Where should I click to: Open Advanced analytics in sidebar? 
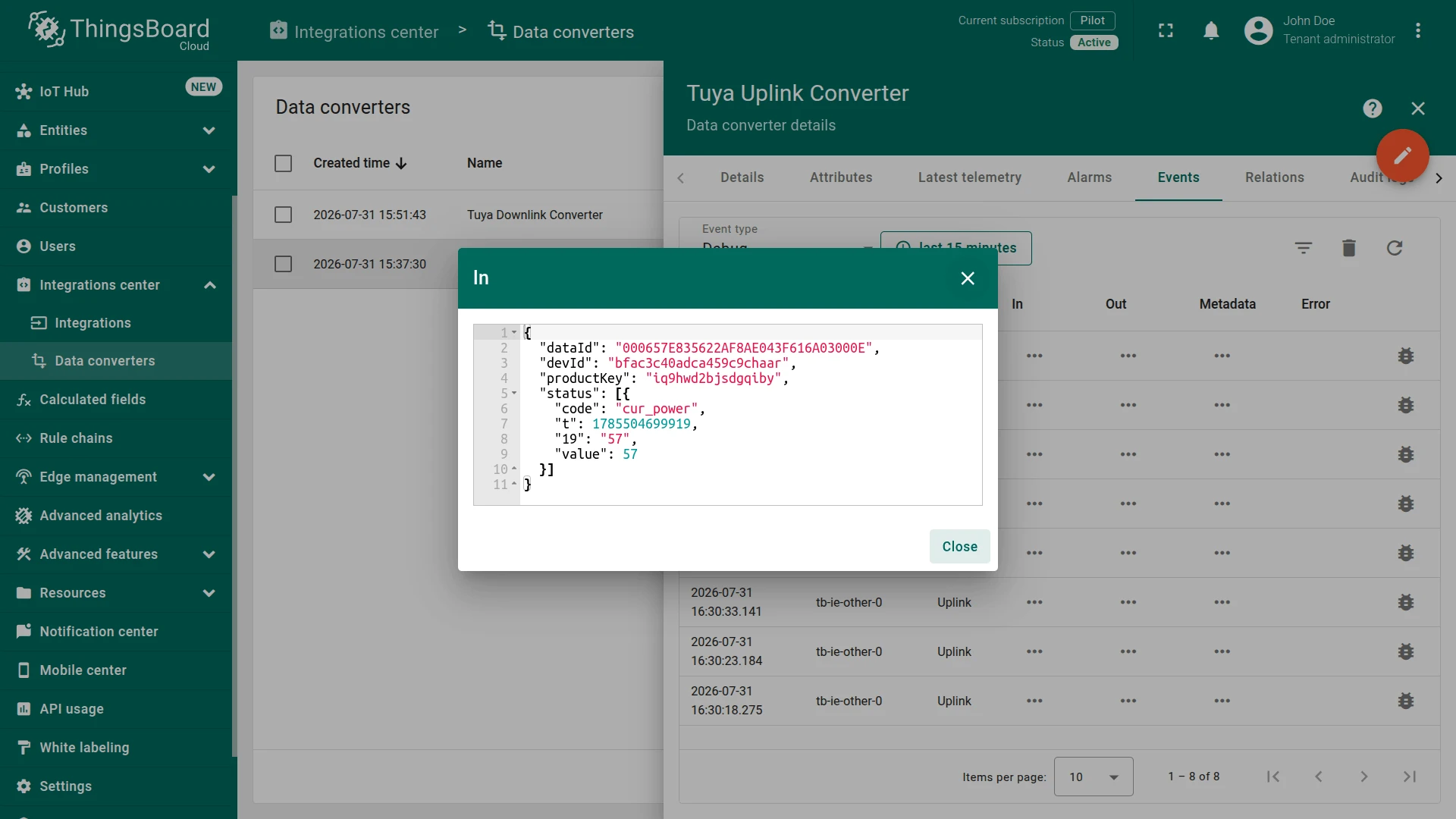(116, 516)
